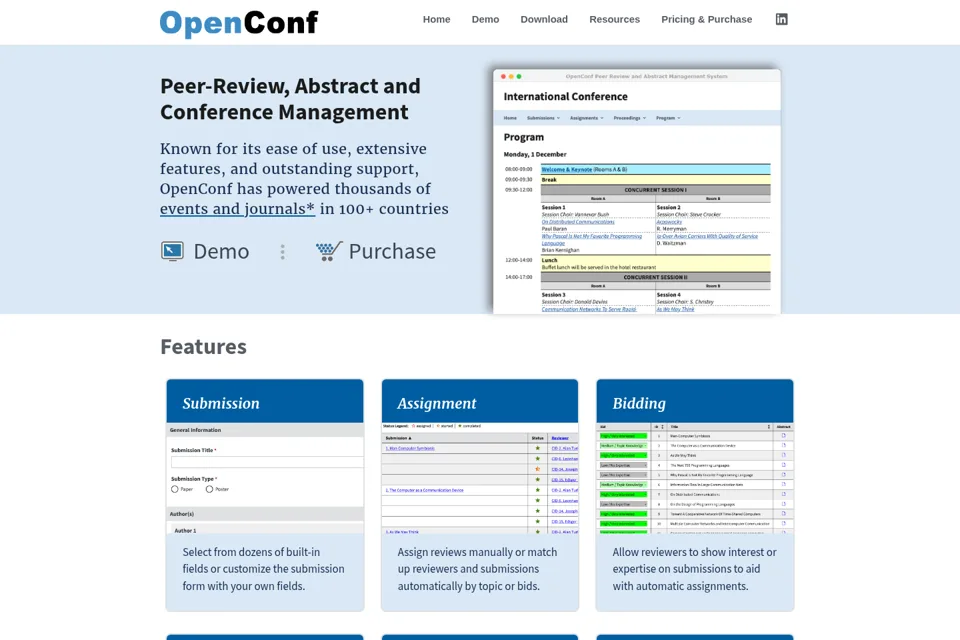Expand Proceedings dropdown in the program screenshot
Viewport: 960px width, 640px height.
coord(629,118)
